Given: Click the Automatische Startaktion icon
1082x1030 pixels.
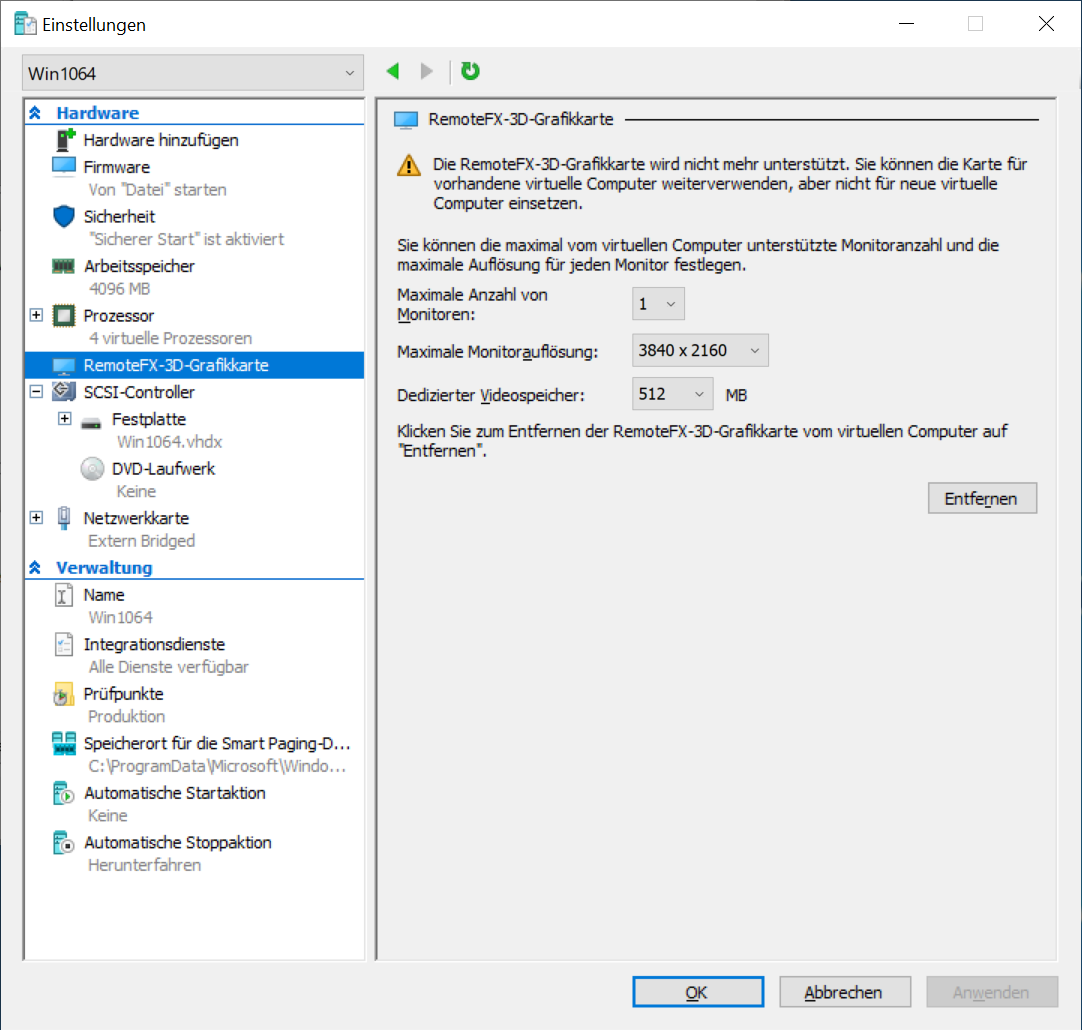Looking at the screenshot, I should tap(63, 793).
